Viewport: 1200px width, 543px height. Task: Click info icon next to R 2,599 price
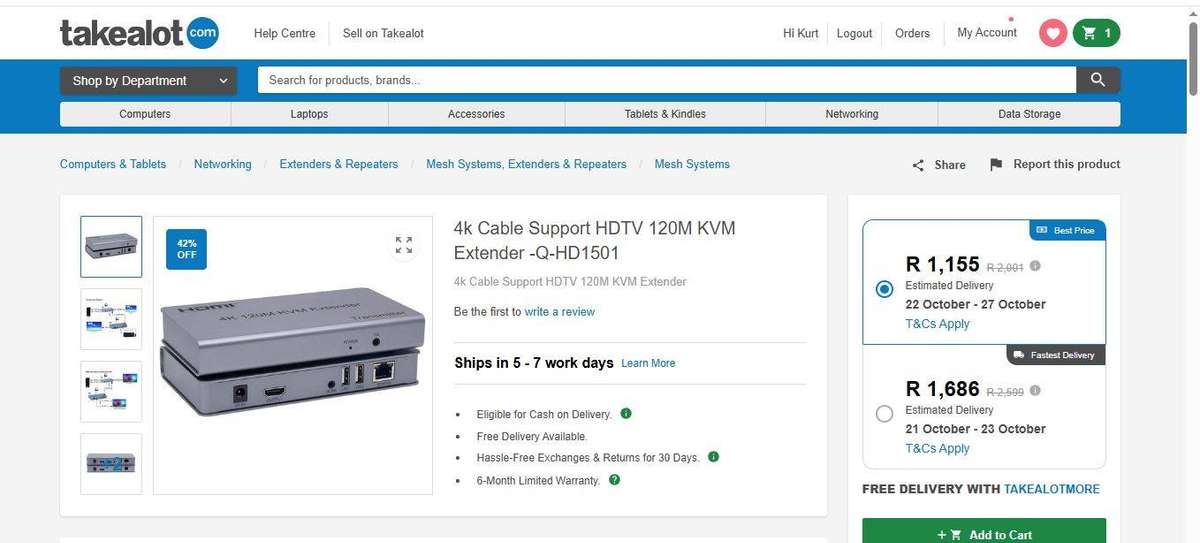(x=1035, y=391)
